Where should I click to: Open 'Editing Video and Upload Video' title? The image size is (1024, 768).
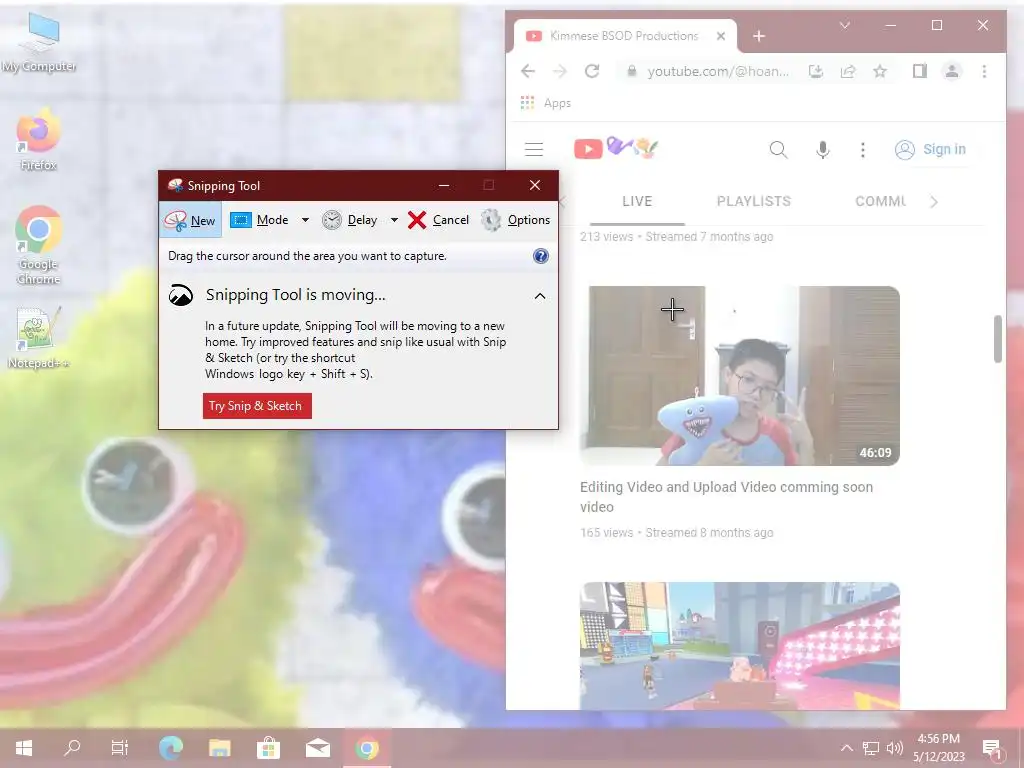click(726, 496)
